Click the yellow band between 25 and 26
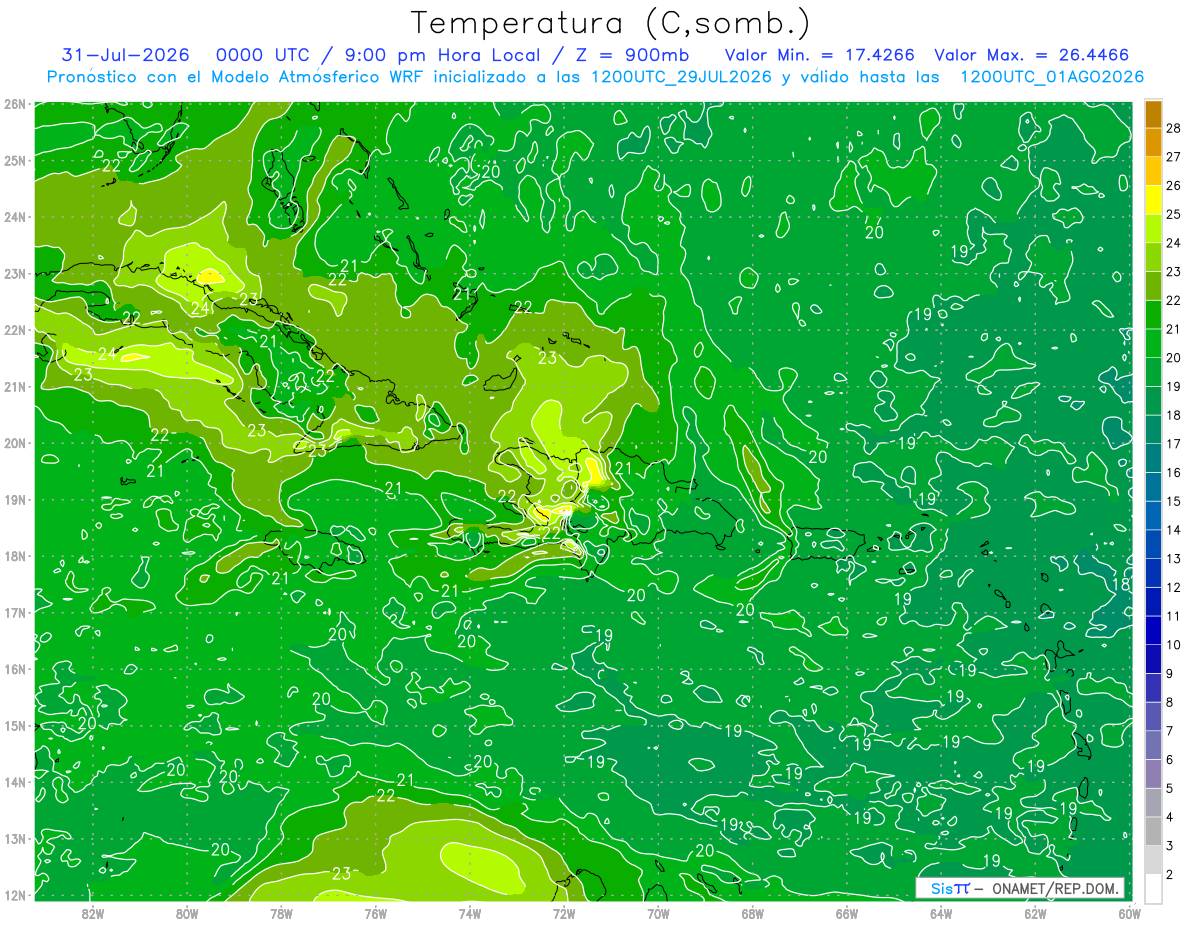This screenshot has height=927, width=1200. point(1153,200)
